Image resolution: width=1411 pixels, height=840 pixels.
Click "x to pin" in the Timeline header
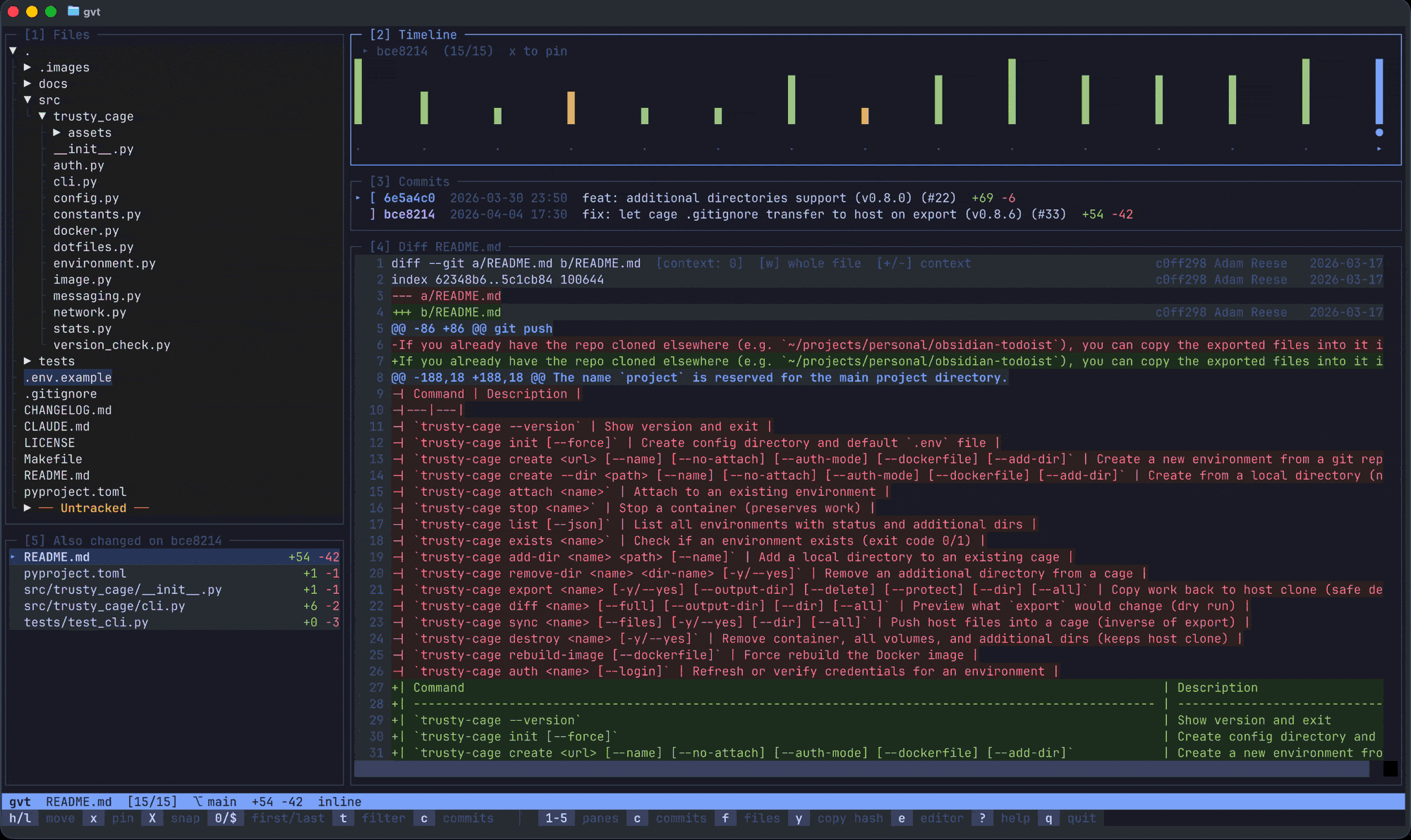click(538, 51)
